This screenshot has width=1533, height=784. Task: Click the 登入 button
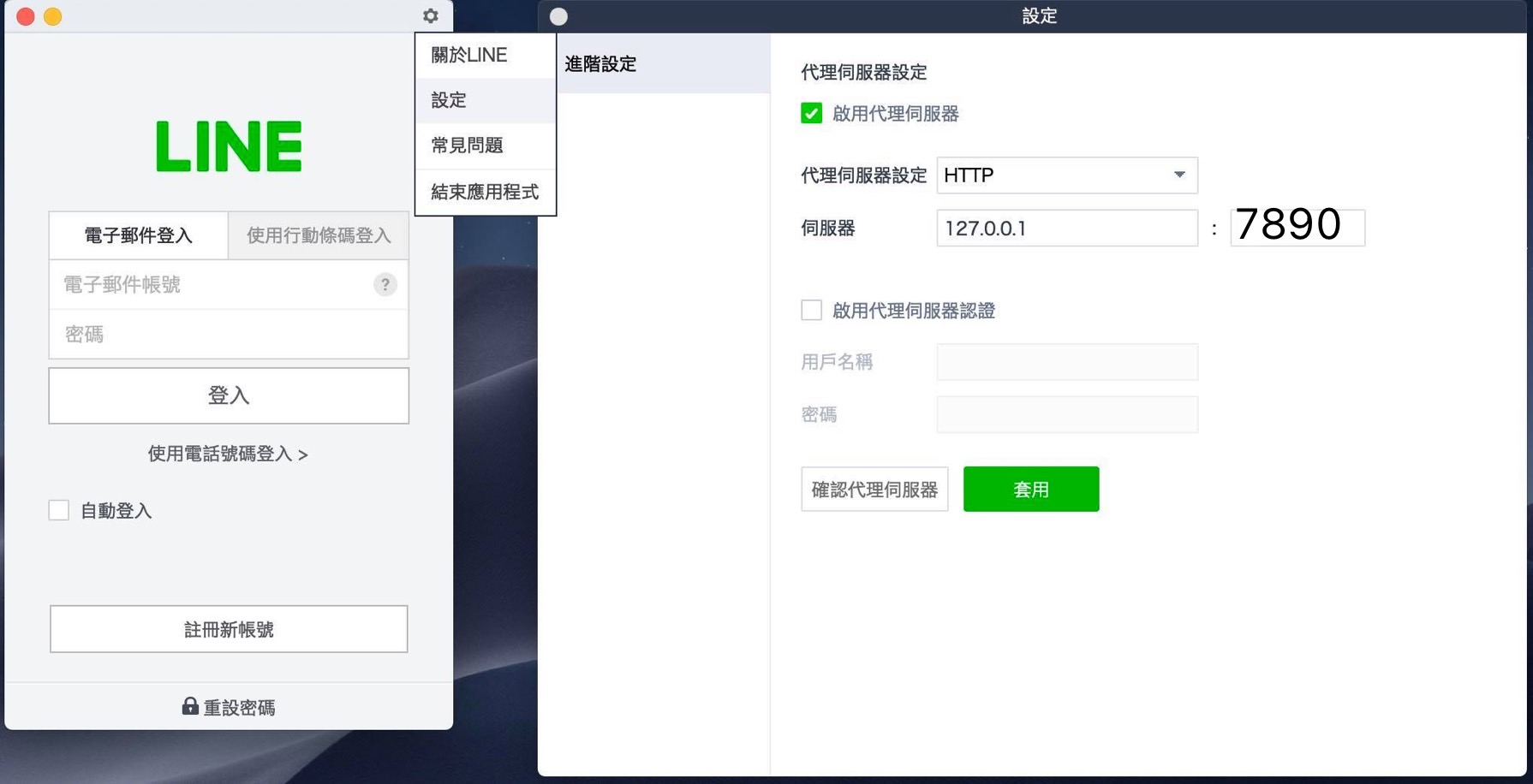(229, 395)
